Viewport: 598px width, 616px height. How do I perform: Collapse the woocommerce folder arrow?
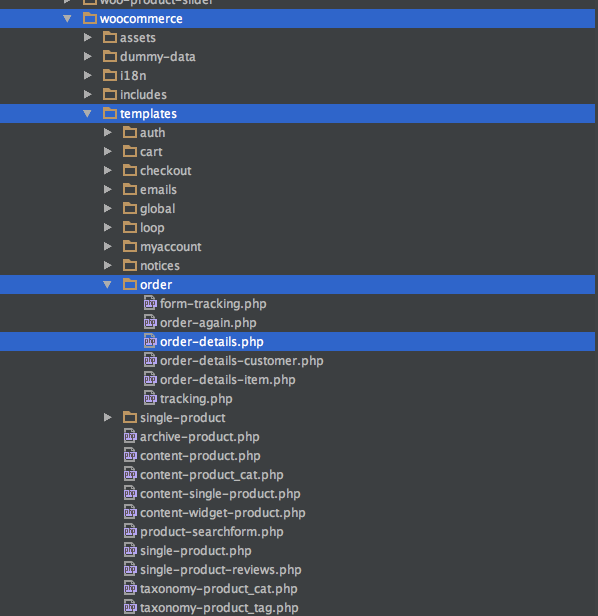coord(67,18)
